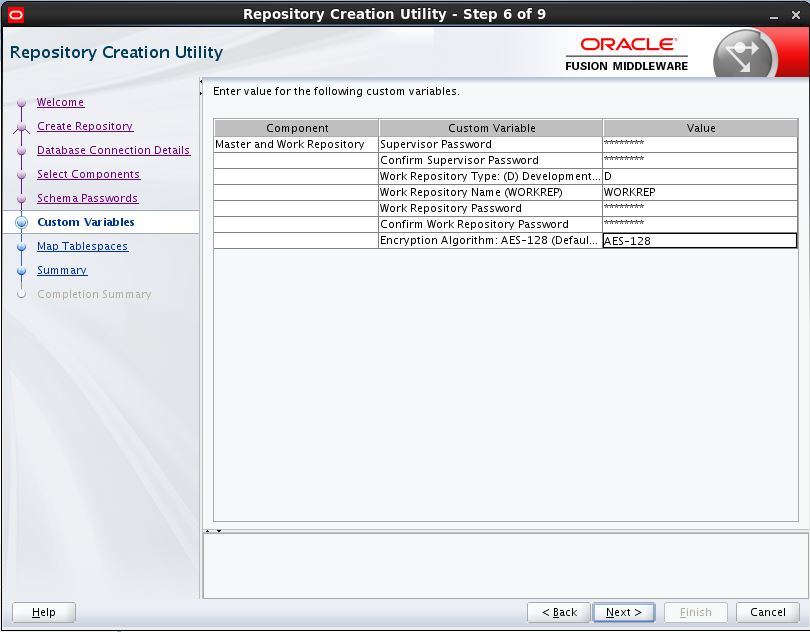The height and width of the screenshot is (632, 810).
Task: Open the Select Components page link
Action: point(88,174)
